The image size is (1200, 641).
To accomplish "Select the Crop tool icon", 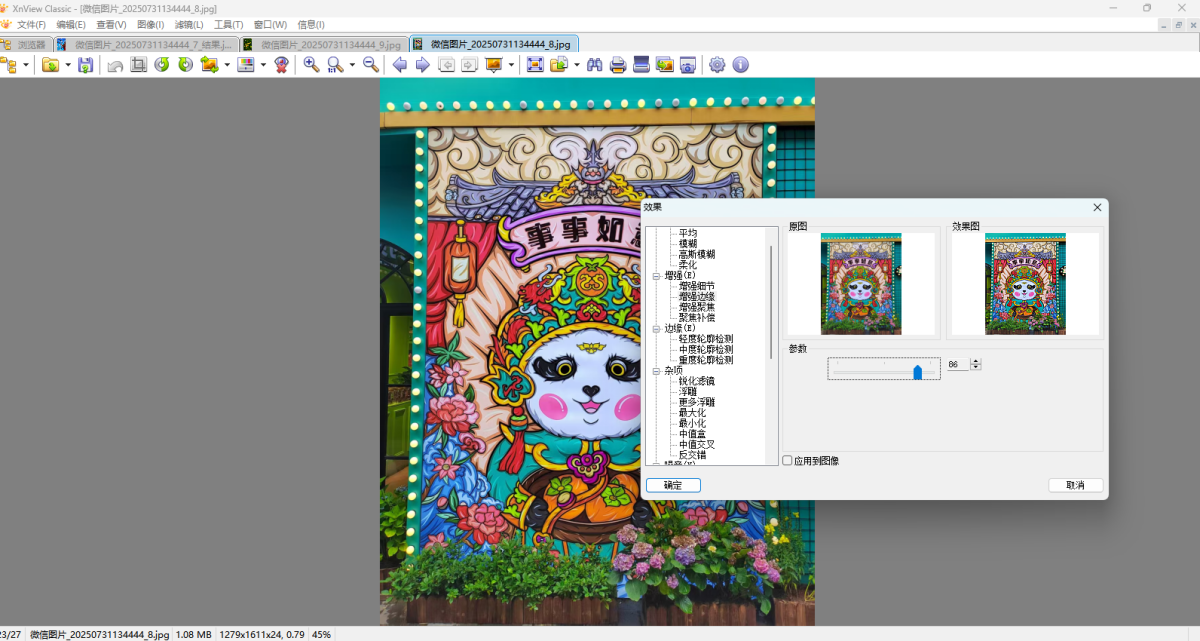I will 138,65.
